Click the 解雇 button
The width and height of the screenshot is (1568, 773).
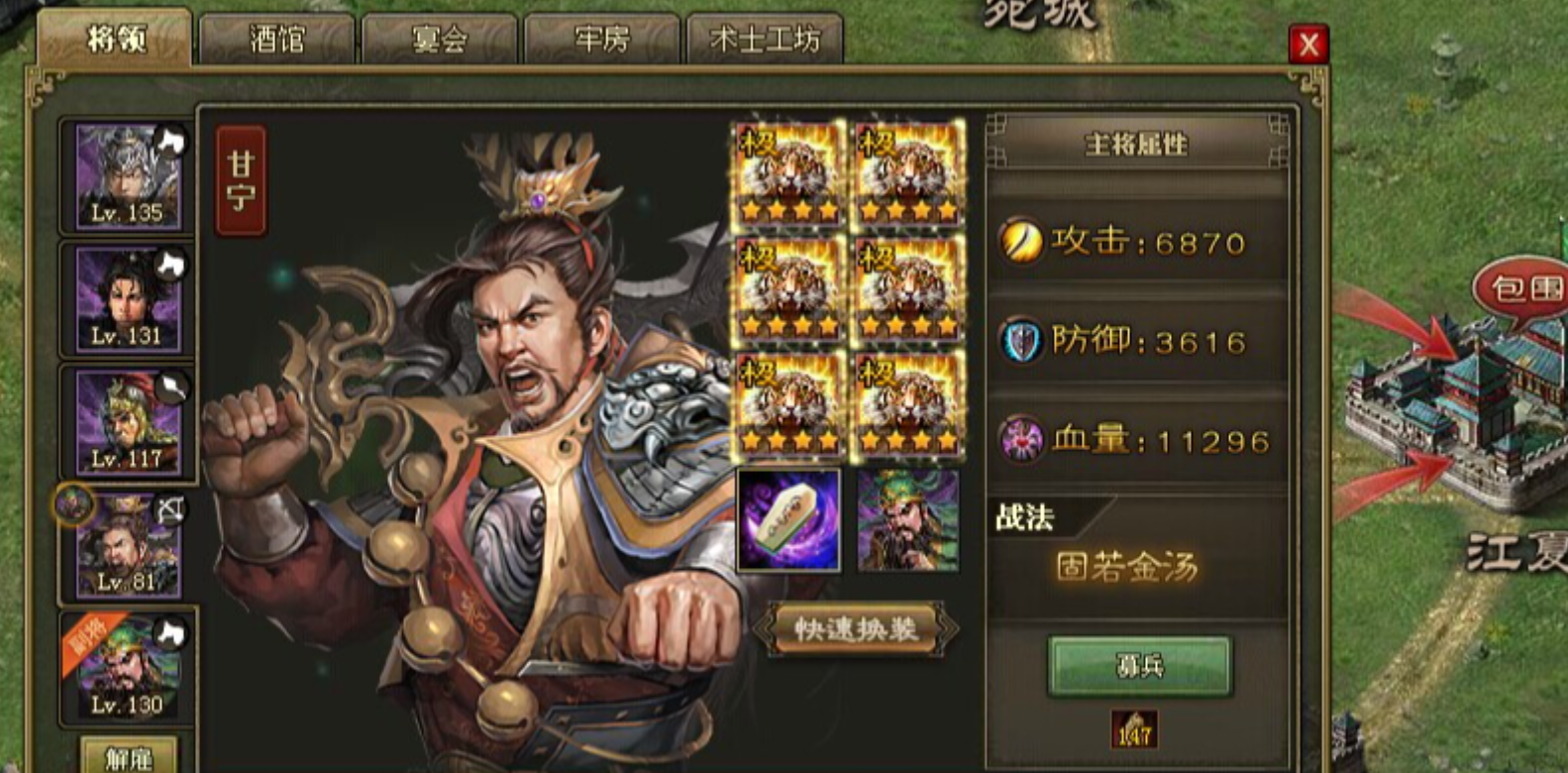[x=129, y=756]
